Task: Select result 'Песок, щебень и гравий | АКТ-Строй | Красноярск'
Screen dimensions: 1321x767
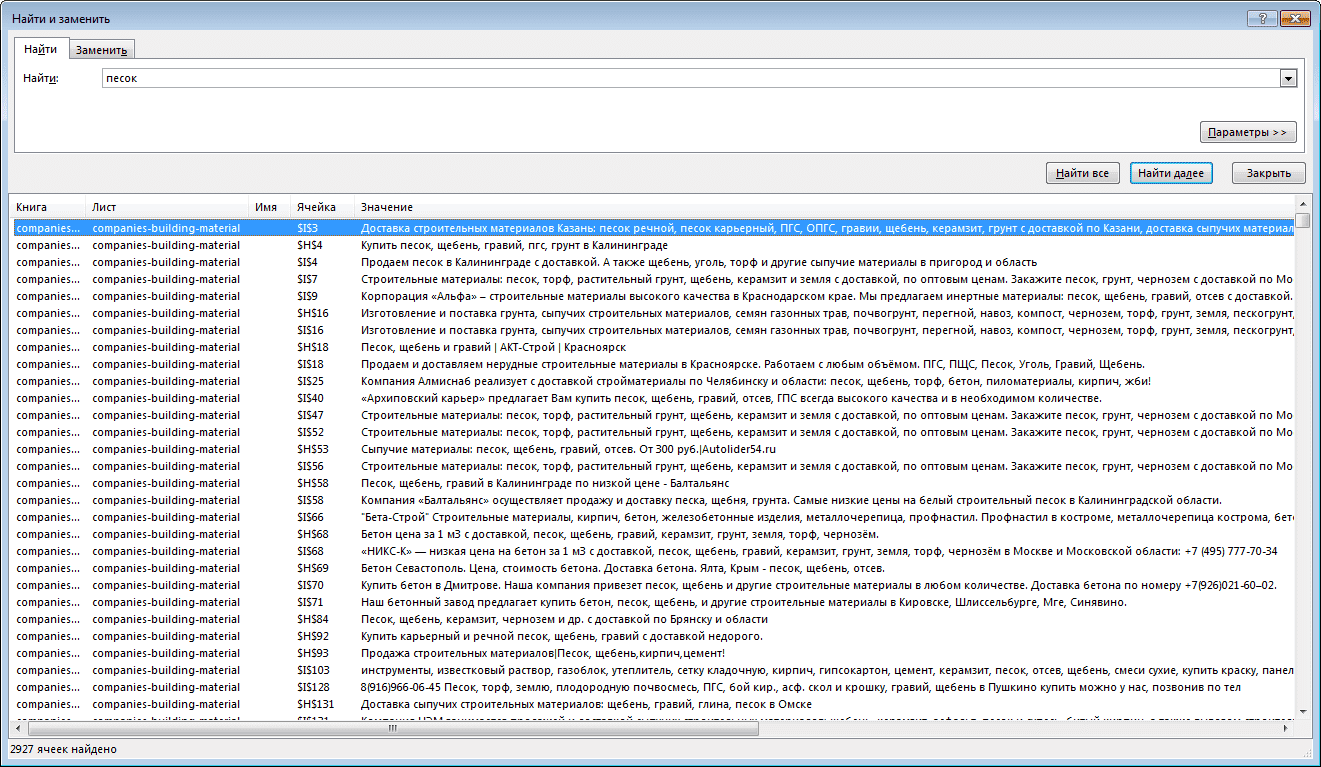Action: (x=652, y=347)
